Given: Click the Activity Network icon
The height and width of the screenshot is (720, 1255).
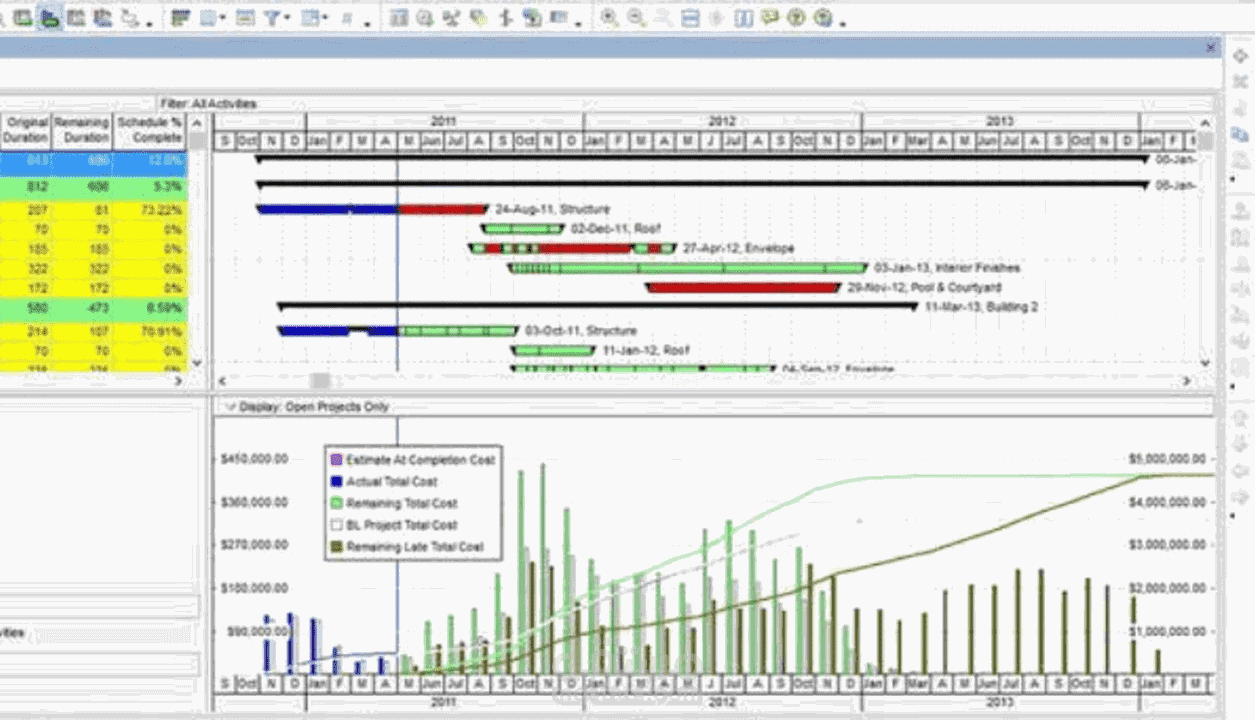Looking at the screenshot, I should click(452, 18).
